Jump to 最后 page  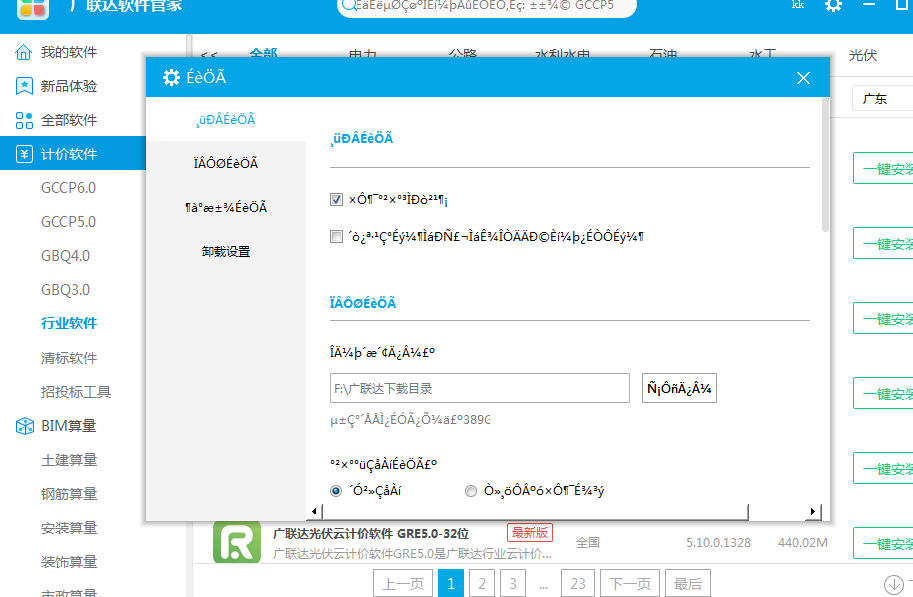(688, 584)
